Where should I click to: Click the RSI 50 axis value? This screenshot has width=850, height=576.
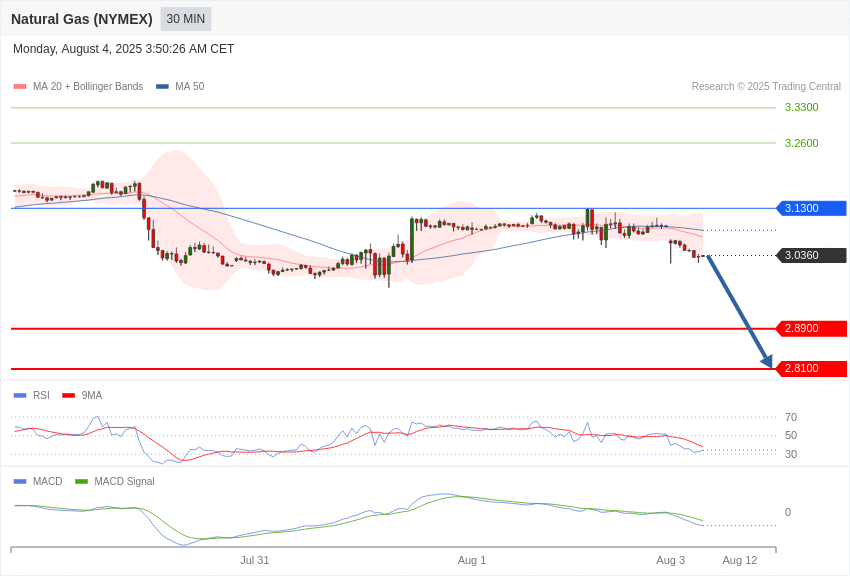click(791, 435)
